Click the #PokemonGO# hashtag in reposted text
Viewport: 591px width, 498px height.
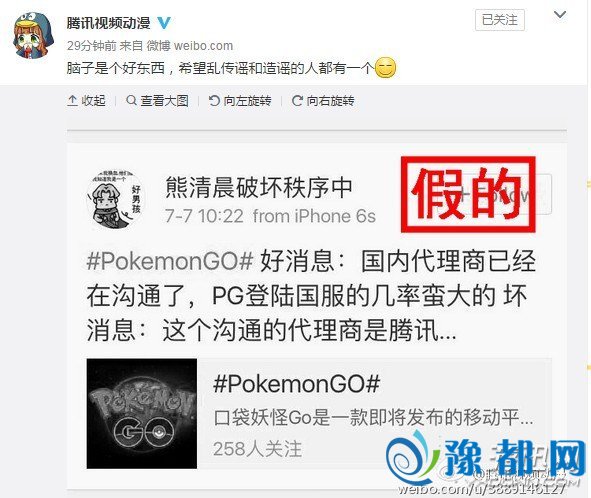[170, 261]
